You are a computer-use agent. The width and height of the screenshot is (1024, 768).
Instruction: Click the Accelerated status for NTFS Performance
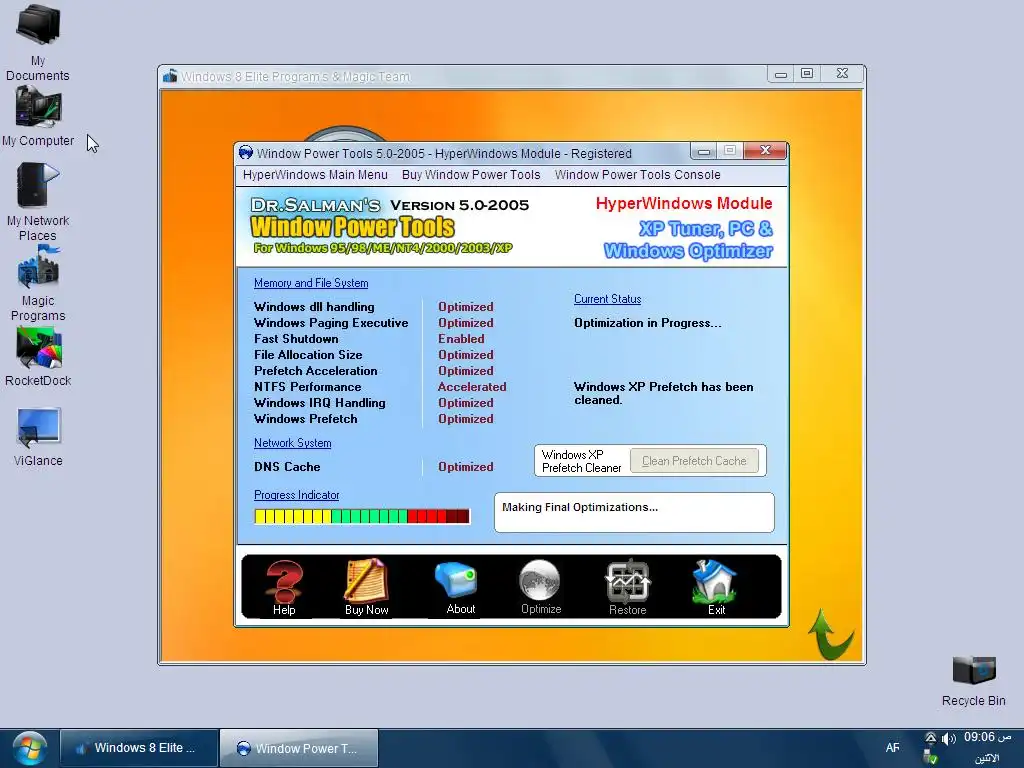pos(472,387)
